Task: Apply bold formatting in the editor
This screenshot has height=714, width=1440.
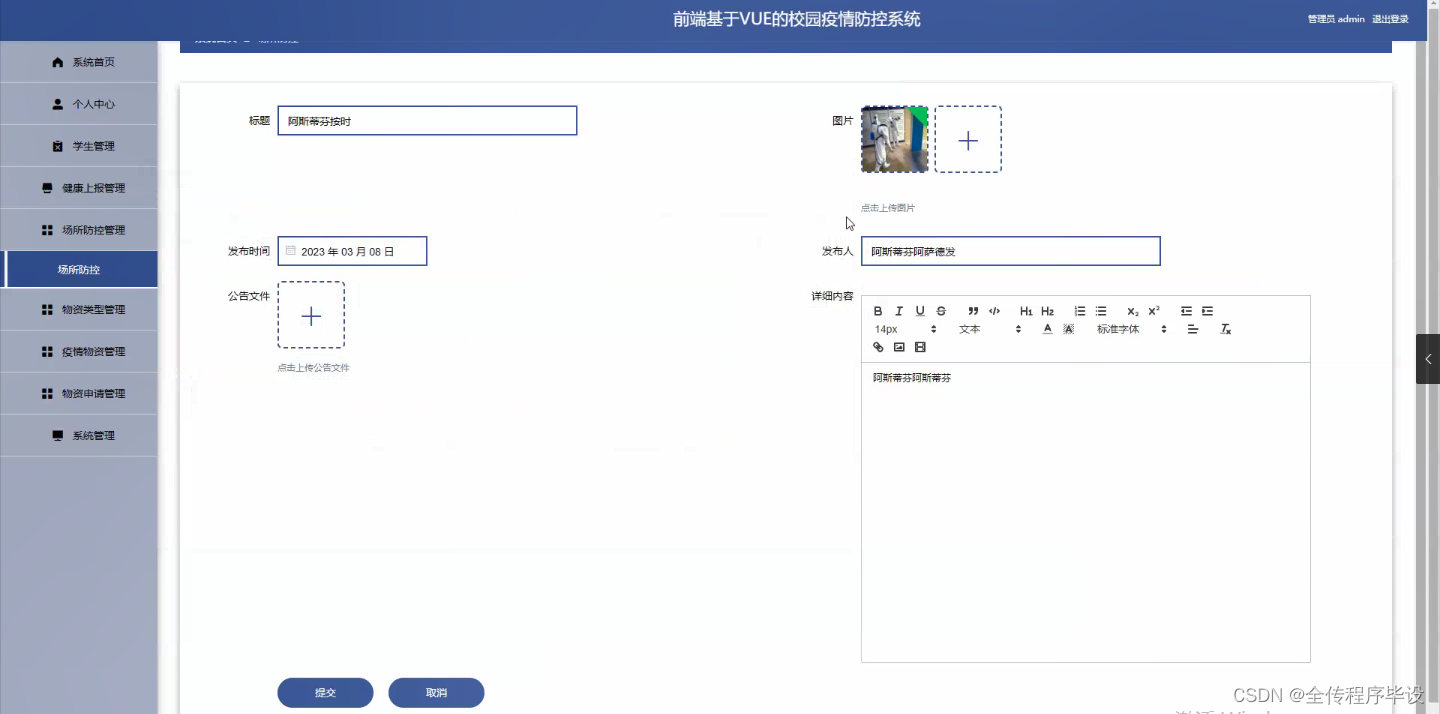Action: pos(878,311)
